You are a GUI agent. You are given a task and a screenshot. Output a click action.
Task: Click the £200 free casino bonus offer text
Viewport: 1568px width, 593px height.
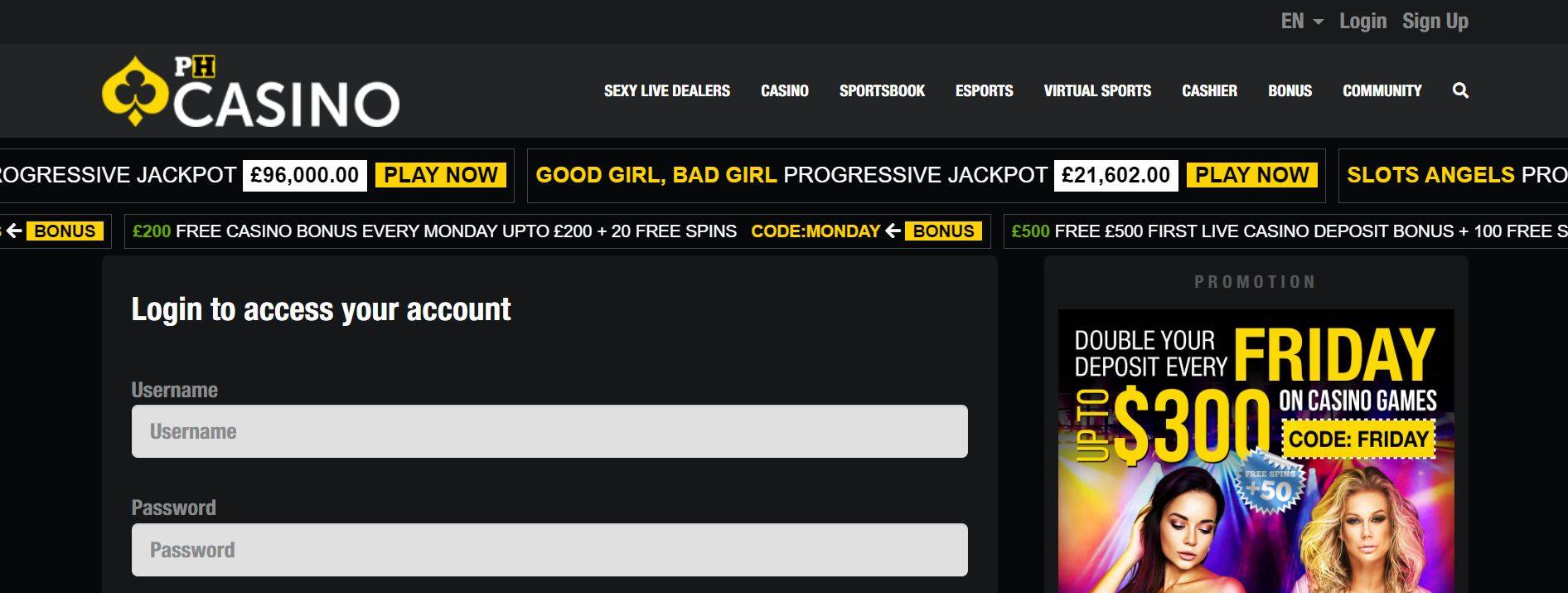[x=434, y=231]
